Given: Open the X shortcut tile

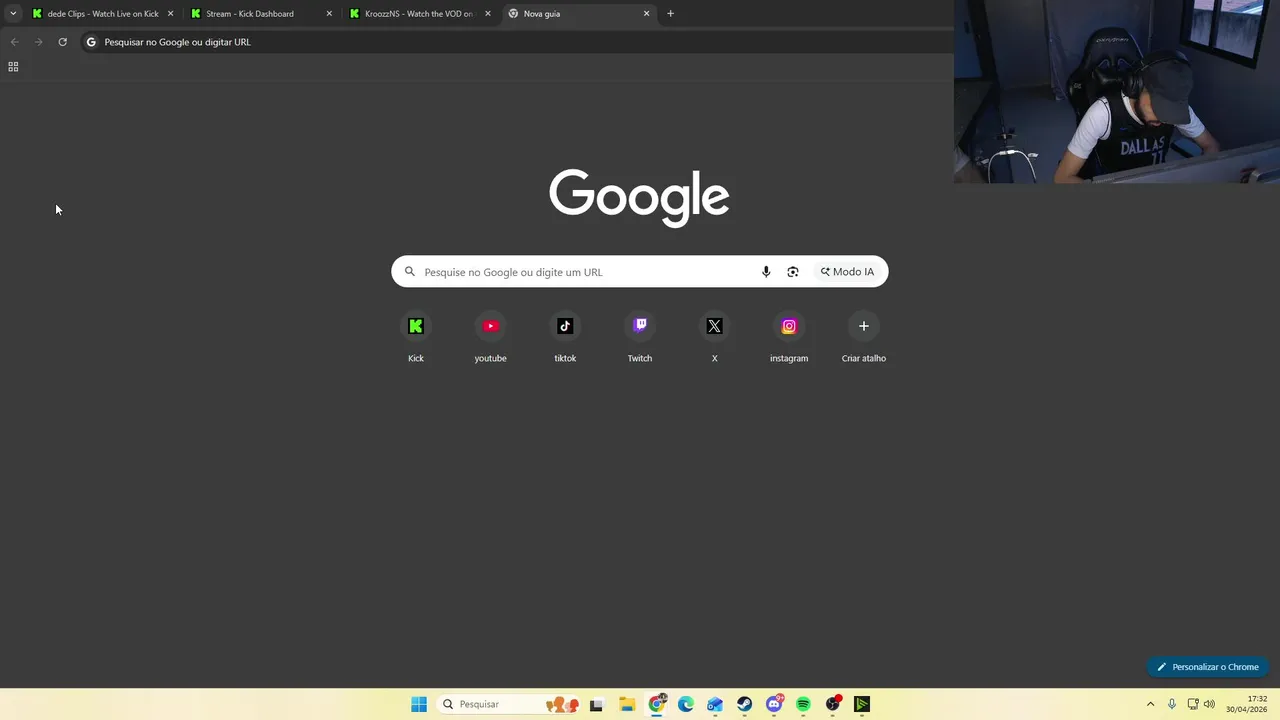Looking at the screenshot, I should click(x=714, y=338).
